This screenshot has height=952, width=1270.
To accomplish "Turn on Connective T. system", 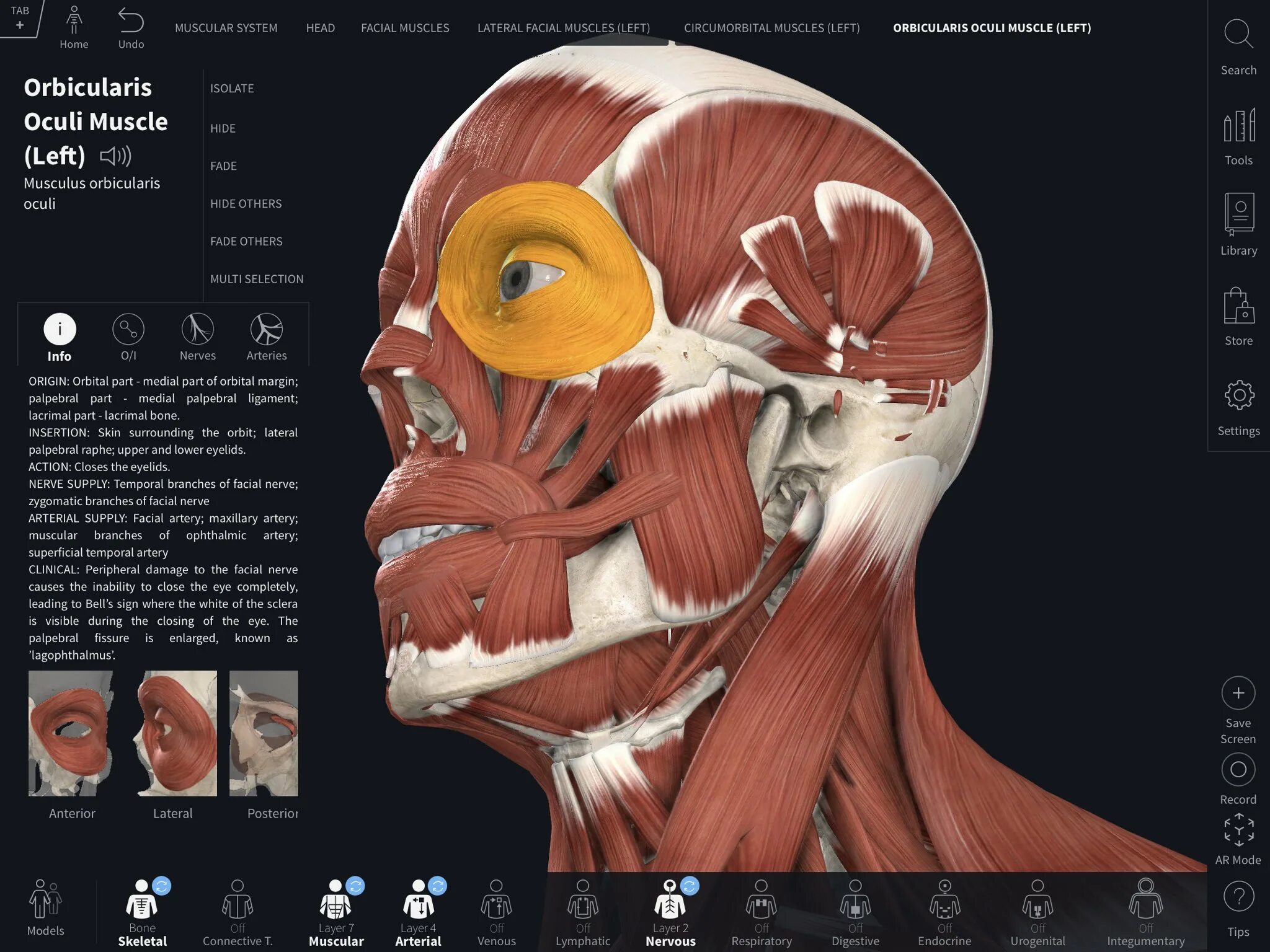I will tap(238, 913).
